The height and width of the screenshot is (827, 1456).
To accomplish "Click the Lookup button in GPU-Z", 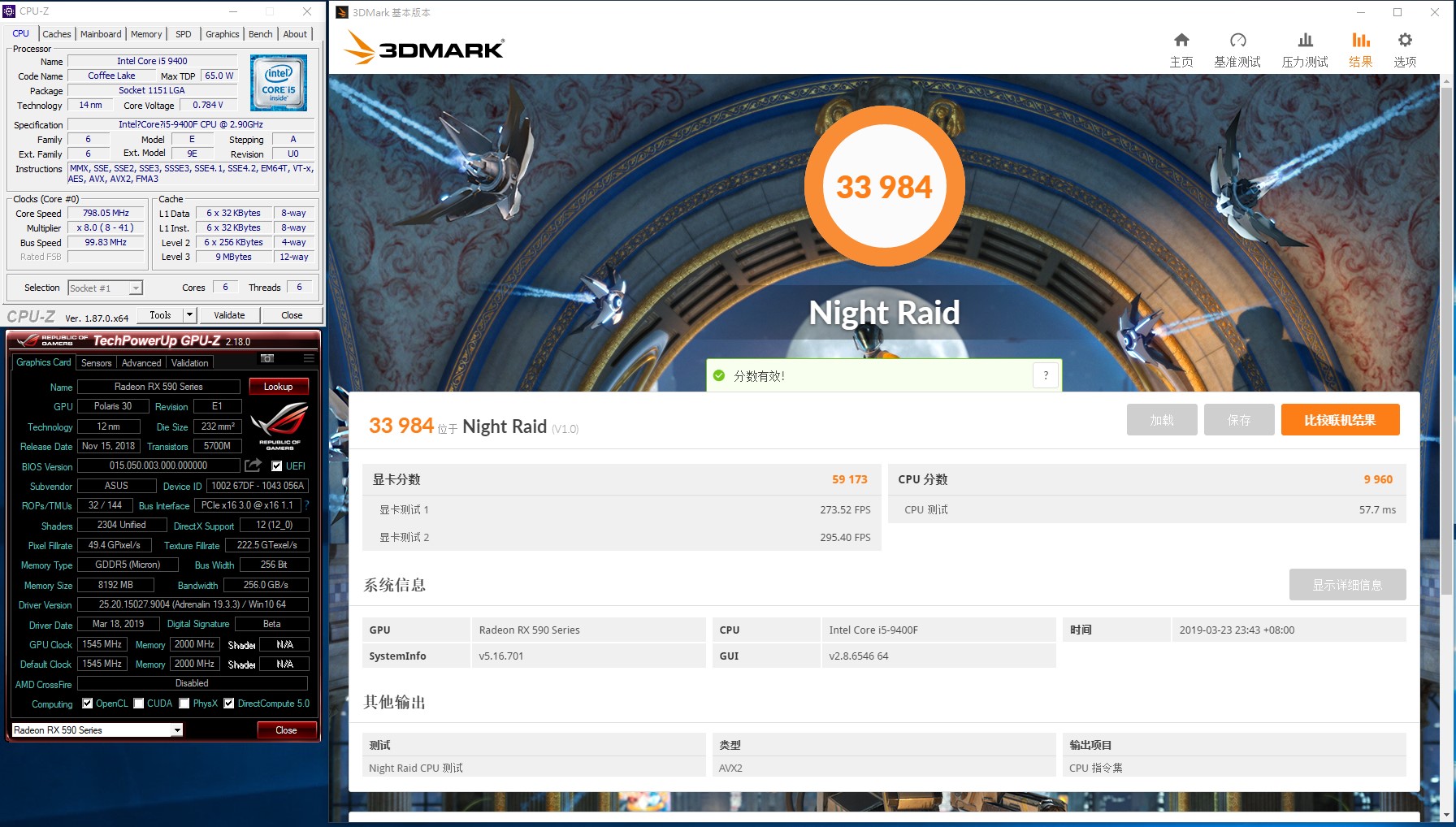I will 278,387.
